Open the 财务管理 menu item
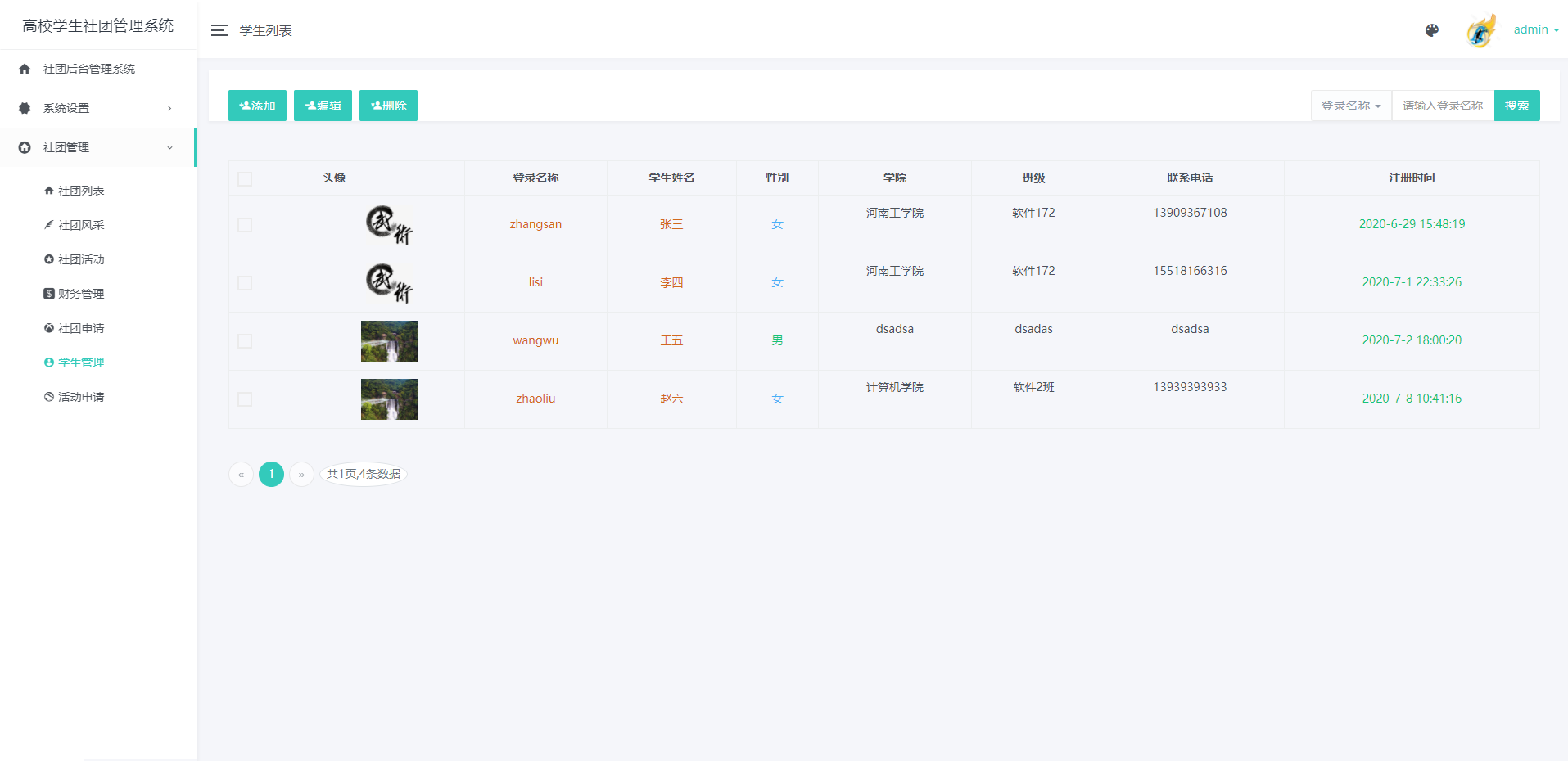Screen dimensions: 1568x761 coord(81,294)
